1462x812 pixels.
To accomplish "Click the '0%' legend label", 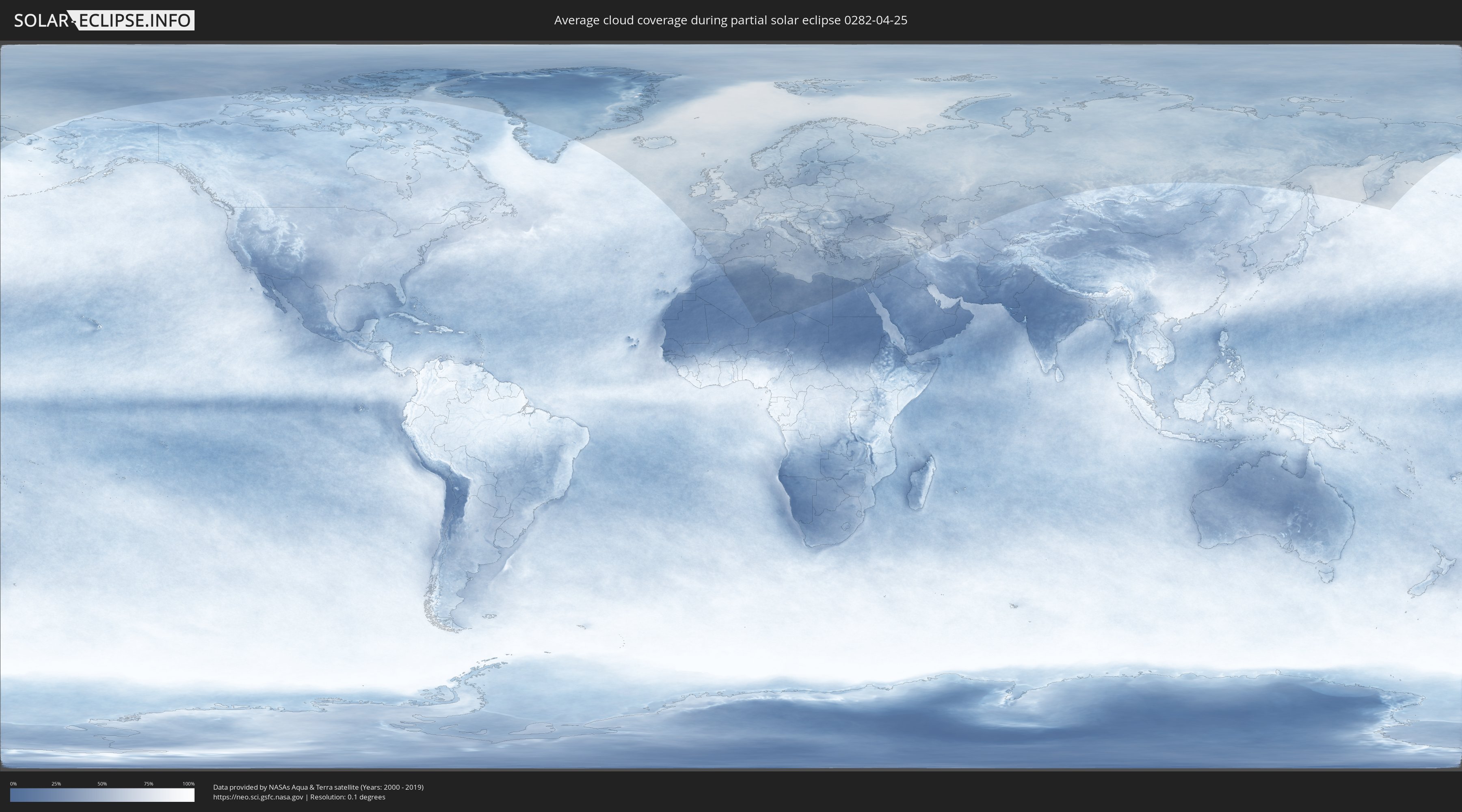I will click(13, 784).
